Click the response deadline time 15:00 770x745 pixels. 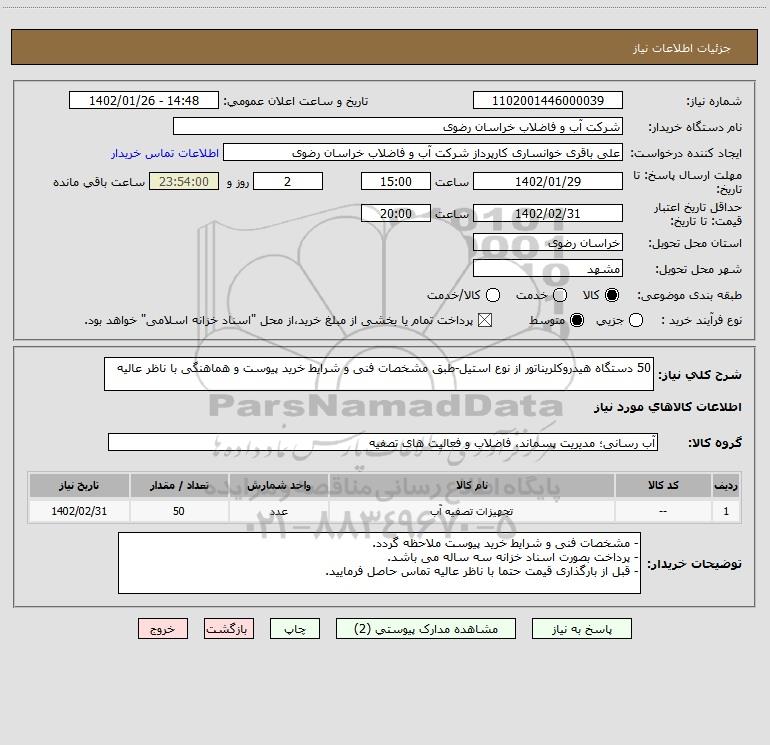[x=396, y=181]
